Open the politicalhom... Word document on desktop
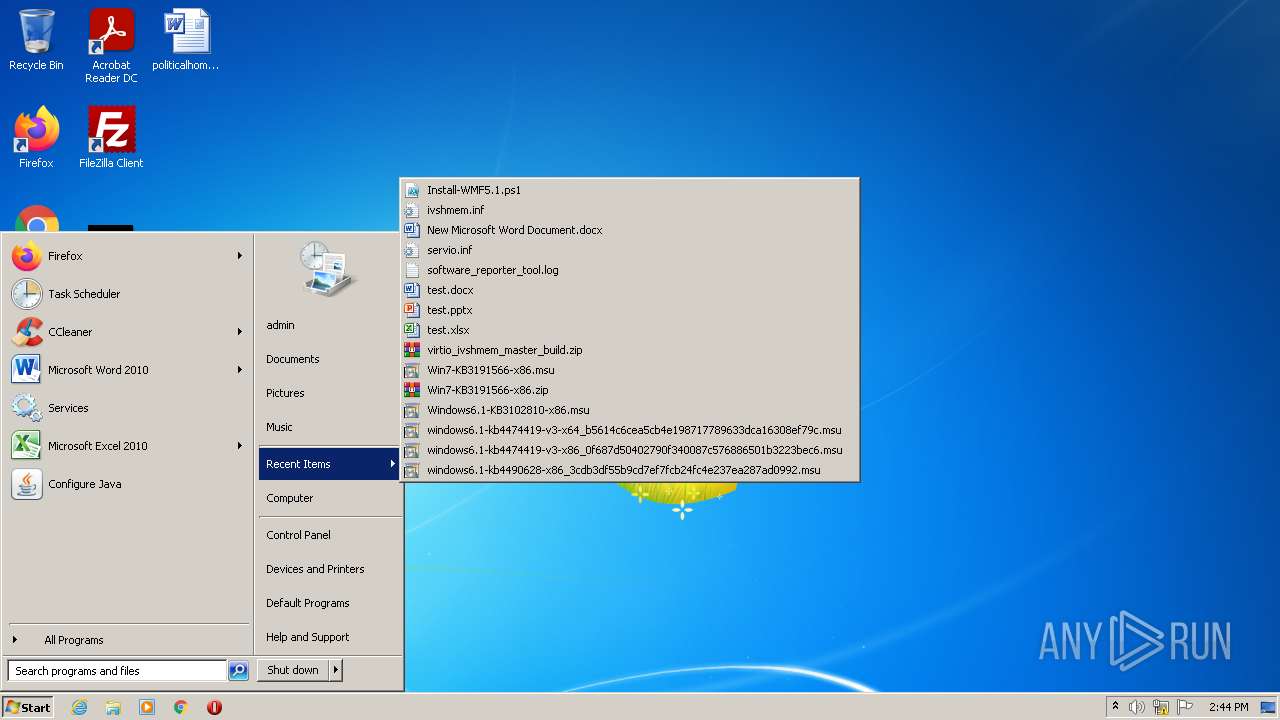This screenshot has width=1280, height=720. click(x=186, y=40)
